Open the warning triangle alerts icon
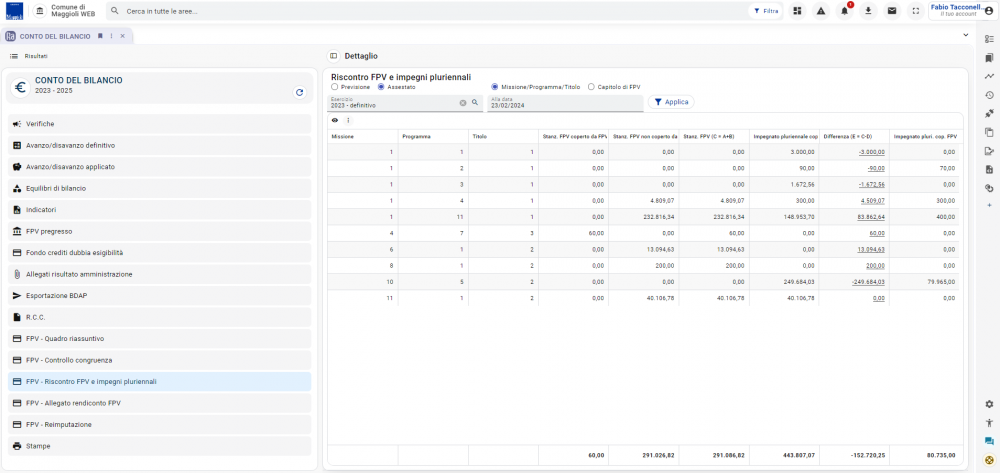The image size is (1000, 473). click(821, 11)
